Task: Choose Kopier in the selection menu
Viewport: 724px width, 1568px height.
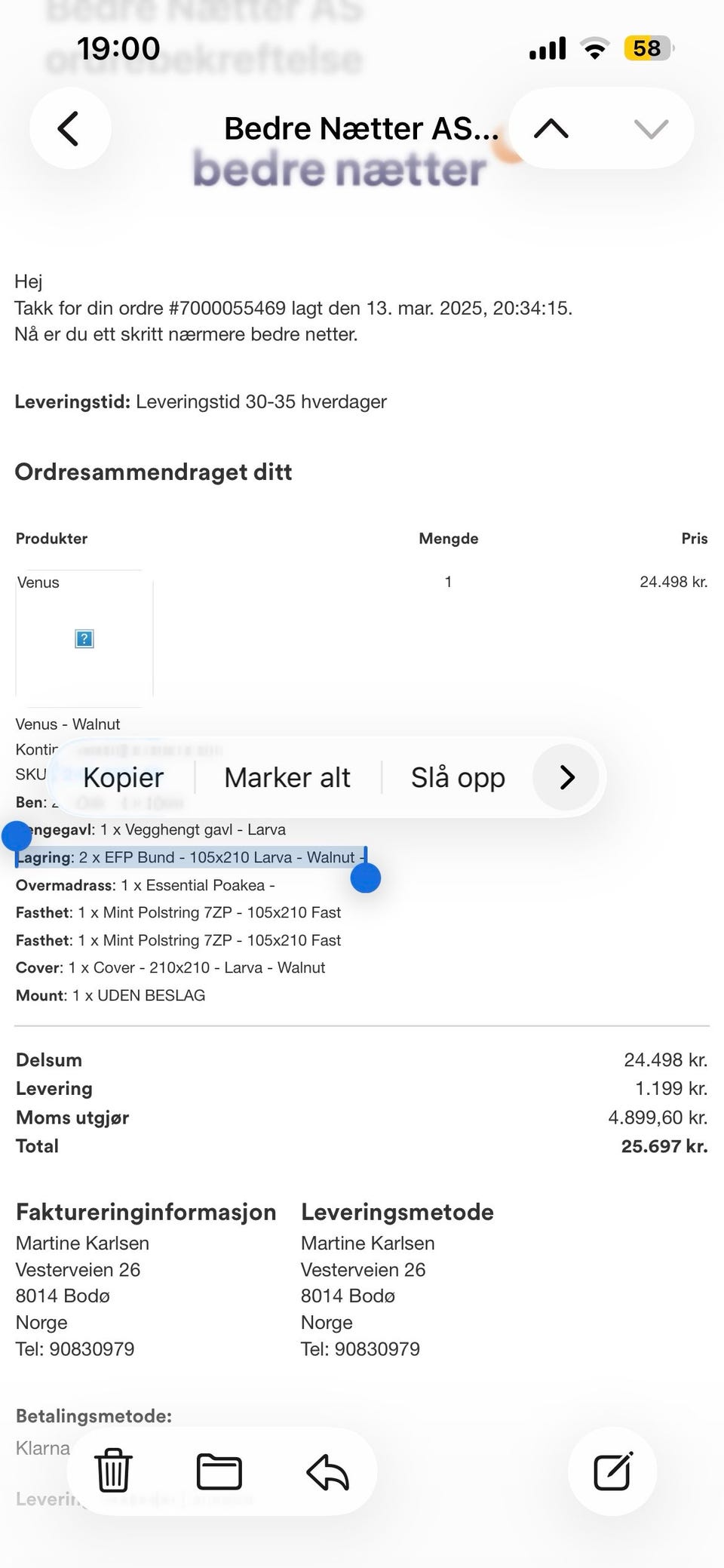Action: (x=124, y=777)
